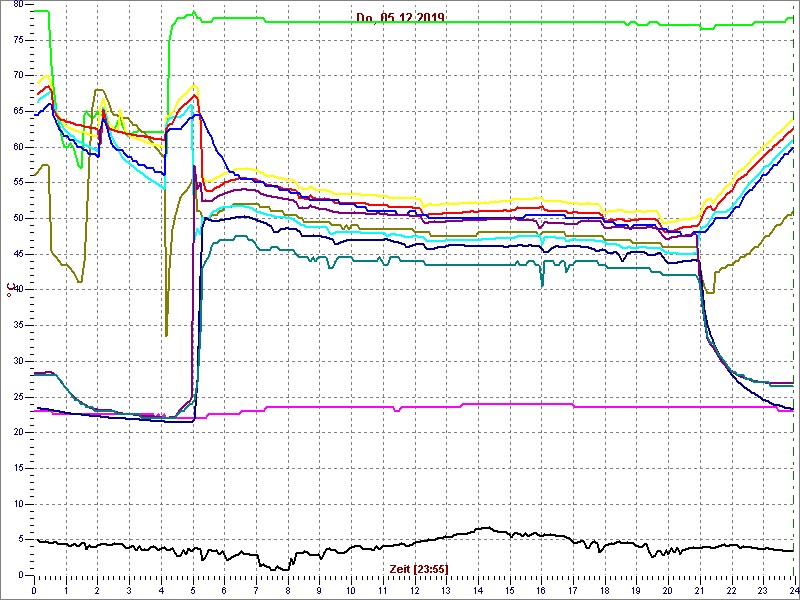Screen dimensions: 800x600
Task: Click hour 17 on the time axis
Action: coord(572,591)
